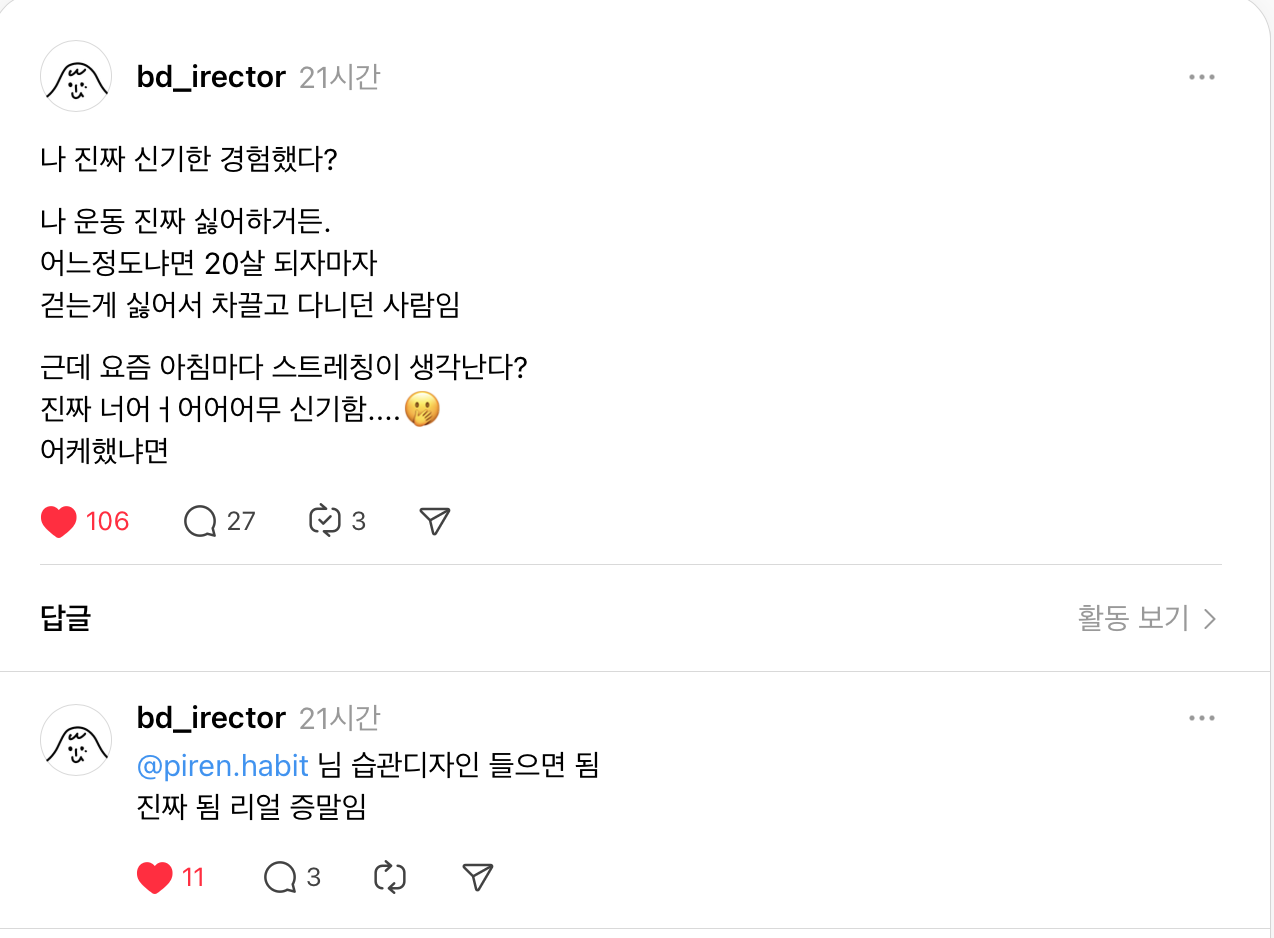Open the @piren.habit profile link
Screen dimensions: 1274x938
[x=222, y=764]
